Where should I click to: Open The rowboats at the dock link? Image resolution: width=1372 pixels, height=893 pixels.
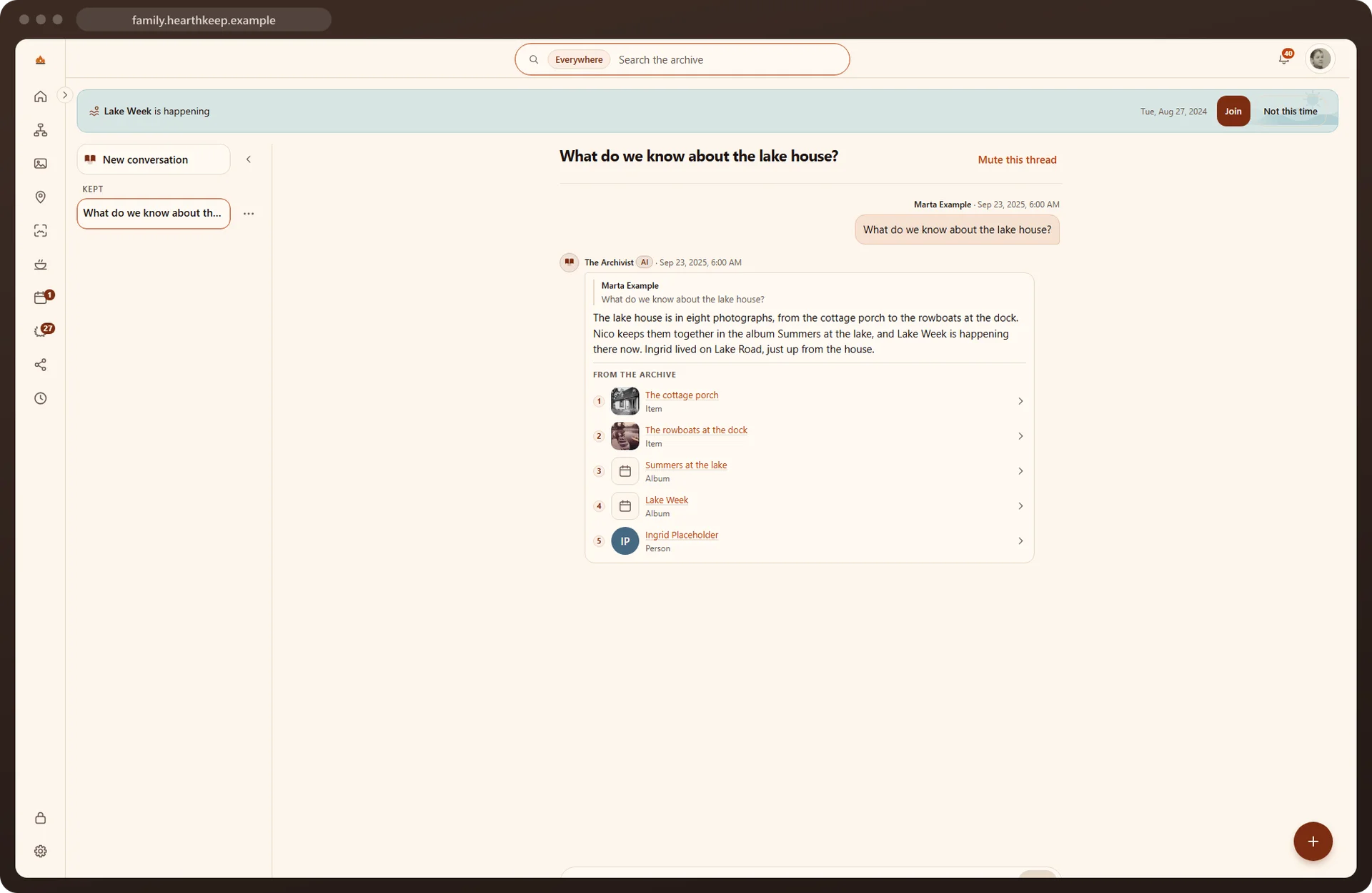696,430
